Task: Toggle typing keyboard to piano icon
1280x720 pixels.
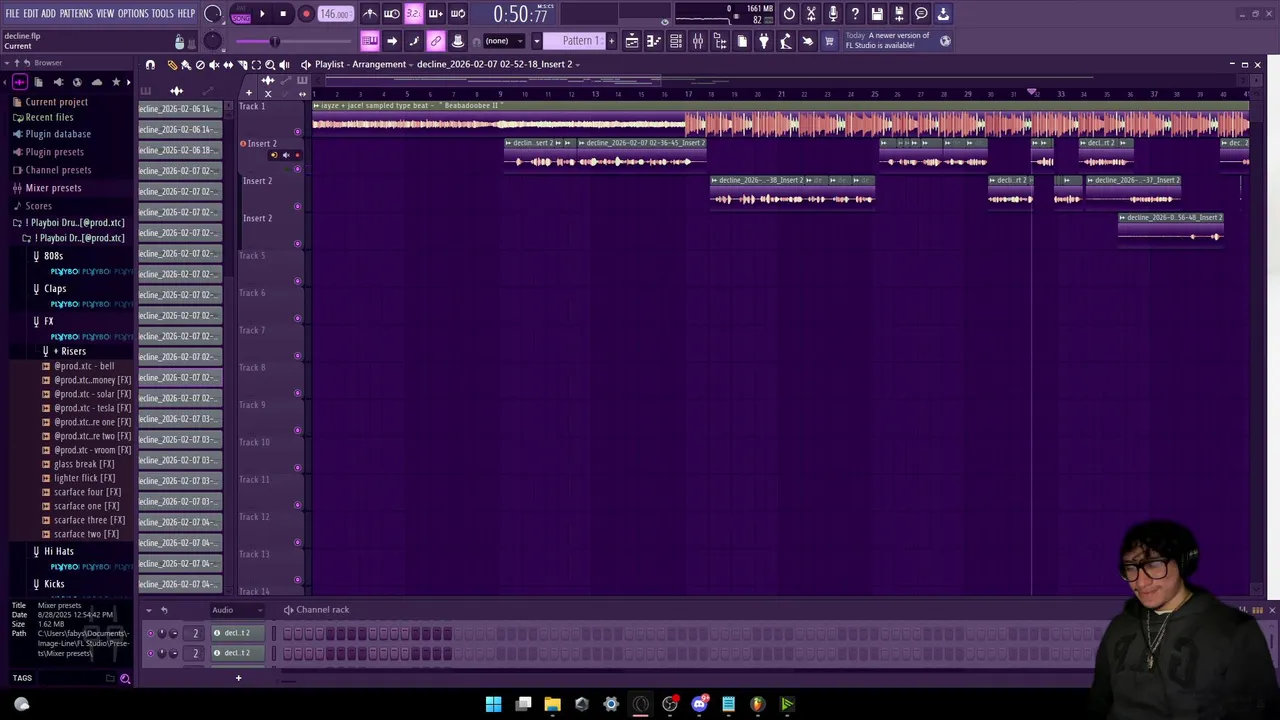Action: (x=370, y=41)
